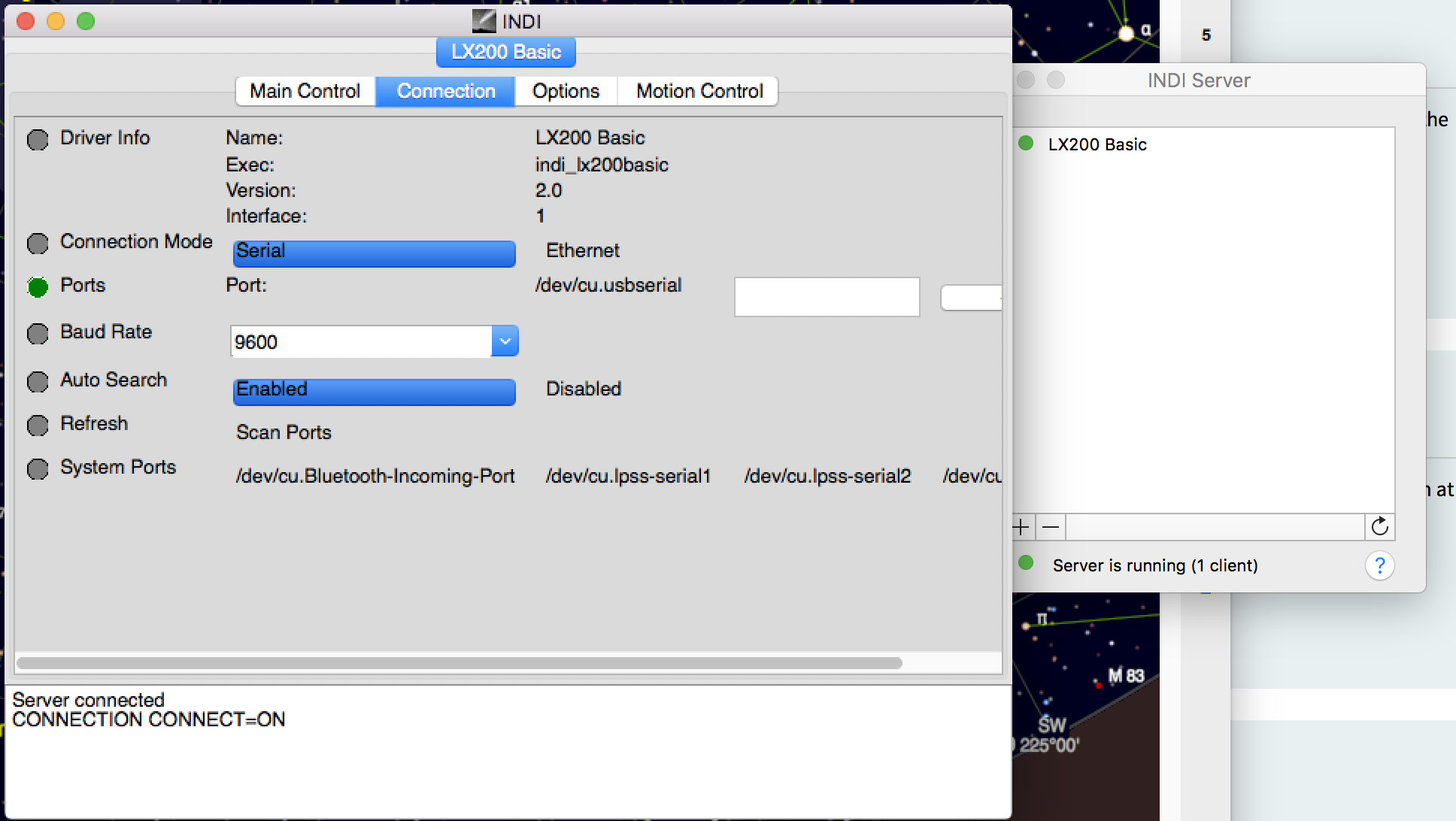Click the green Ports status light
The image size is (1456, 821).
coord(38,287)
